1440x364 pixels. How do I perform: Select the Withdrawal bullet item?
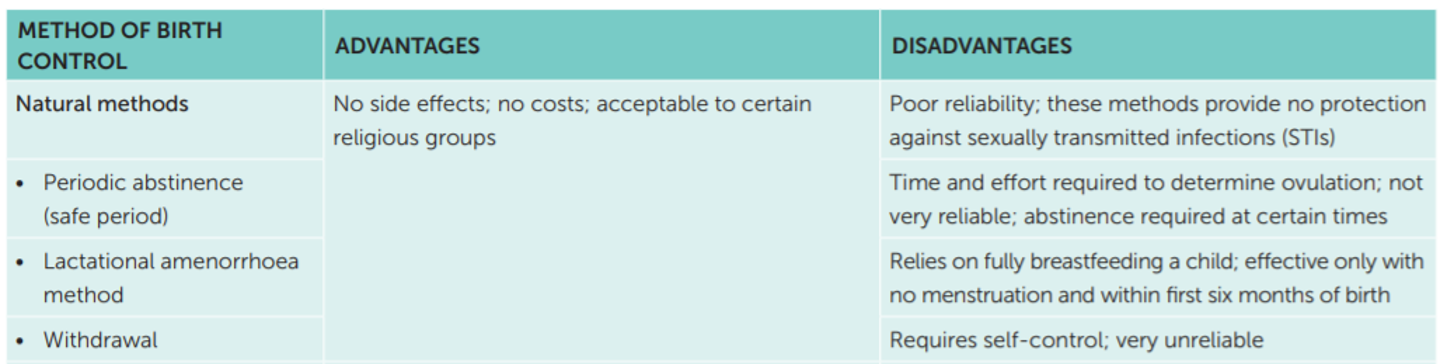click(100, 340)
